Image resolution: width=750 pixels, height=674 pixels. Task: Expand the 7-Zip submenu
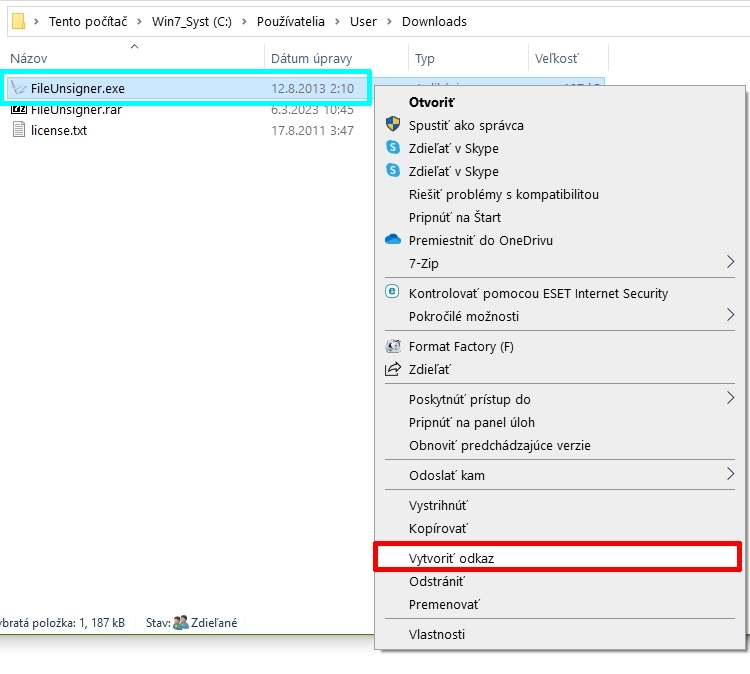[x=730, y=263]
